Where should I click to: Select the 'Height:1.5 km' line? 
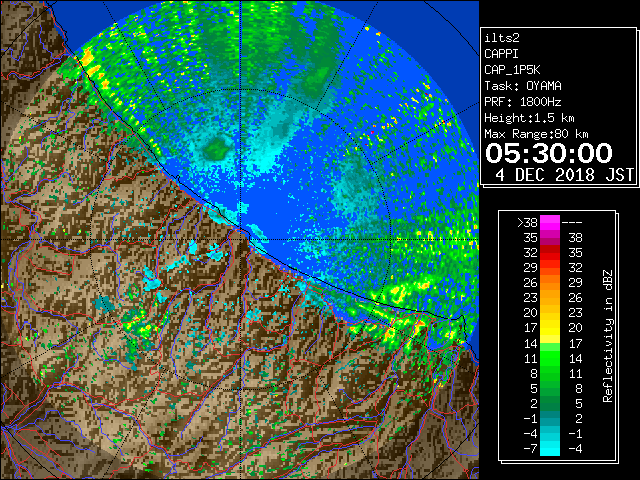529,118
